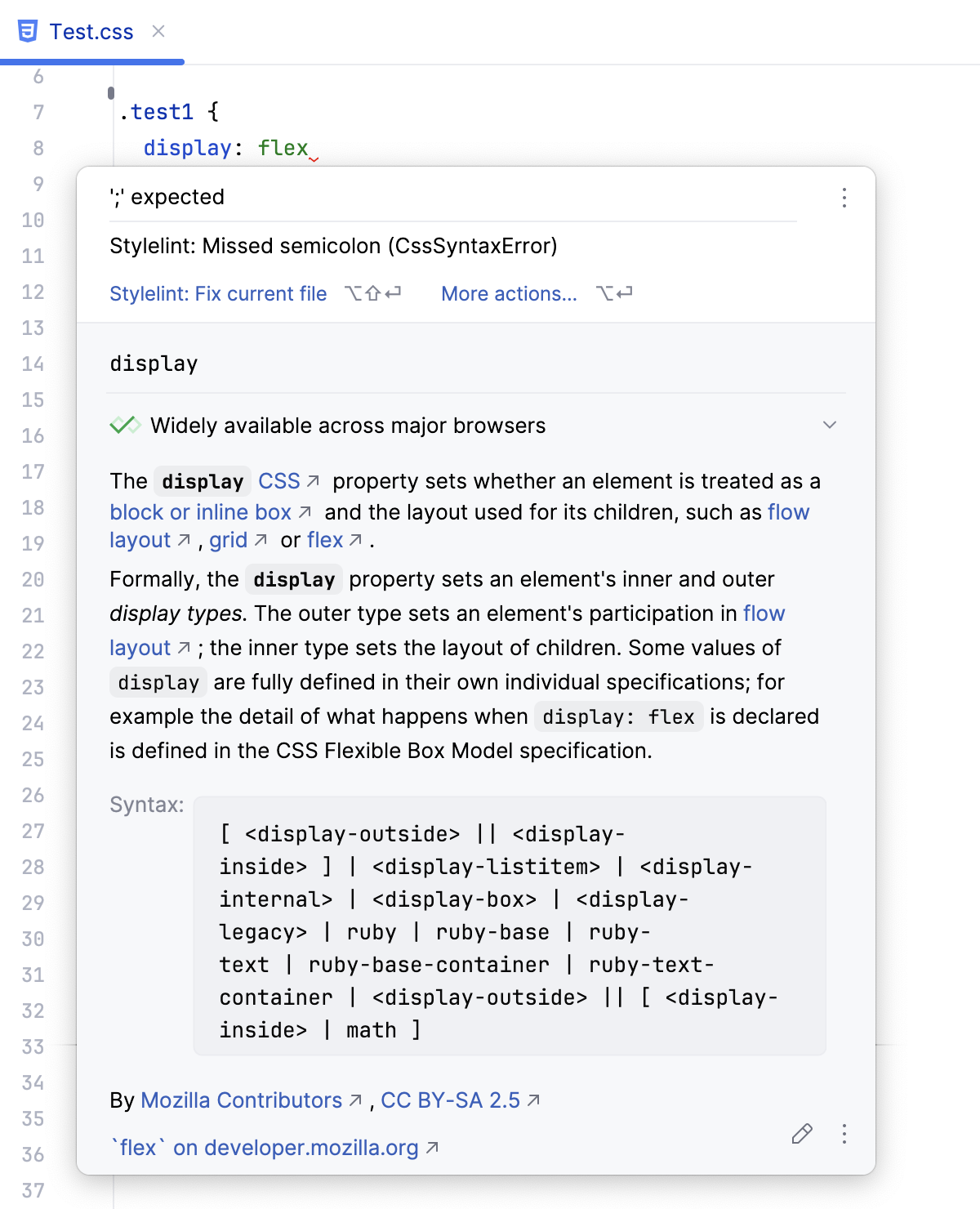
Task: Open error popup more options menu
Action: point(844,198)
